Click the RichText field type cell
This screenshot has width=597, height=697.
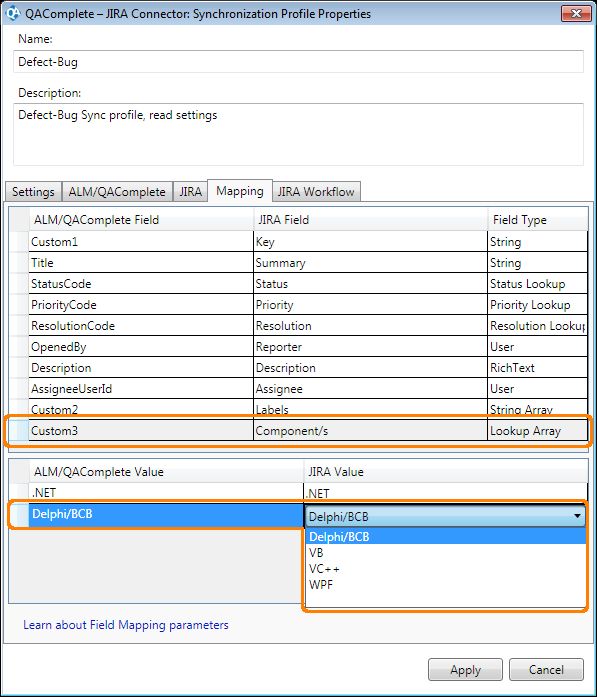pos(538,368)
